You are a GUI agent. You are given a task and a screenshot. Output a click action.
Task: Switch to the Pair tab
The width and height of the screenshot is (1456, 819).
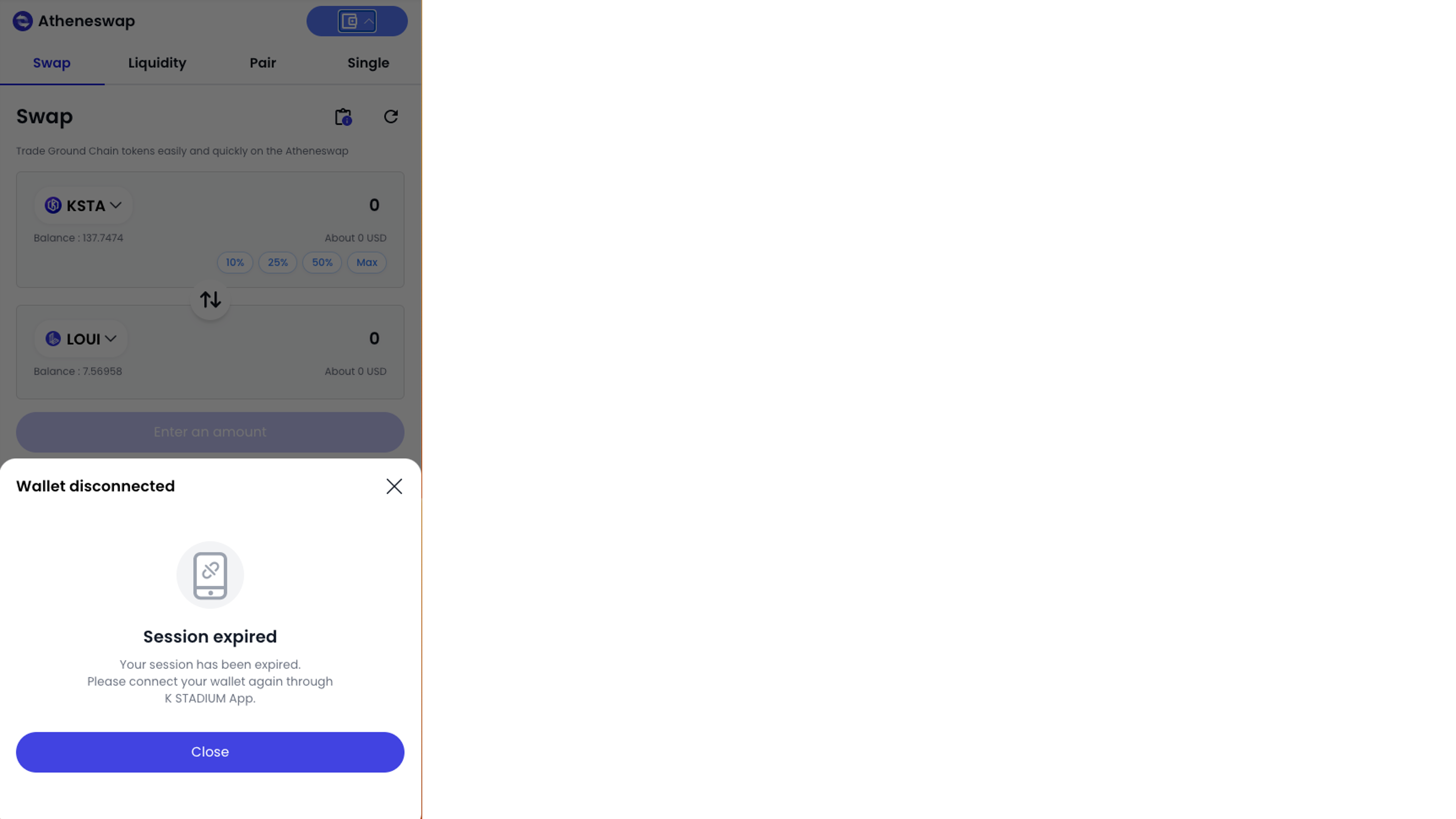click(263, 63)
